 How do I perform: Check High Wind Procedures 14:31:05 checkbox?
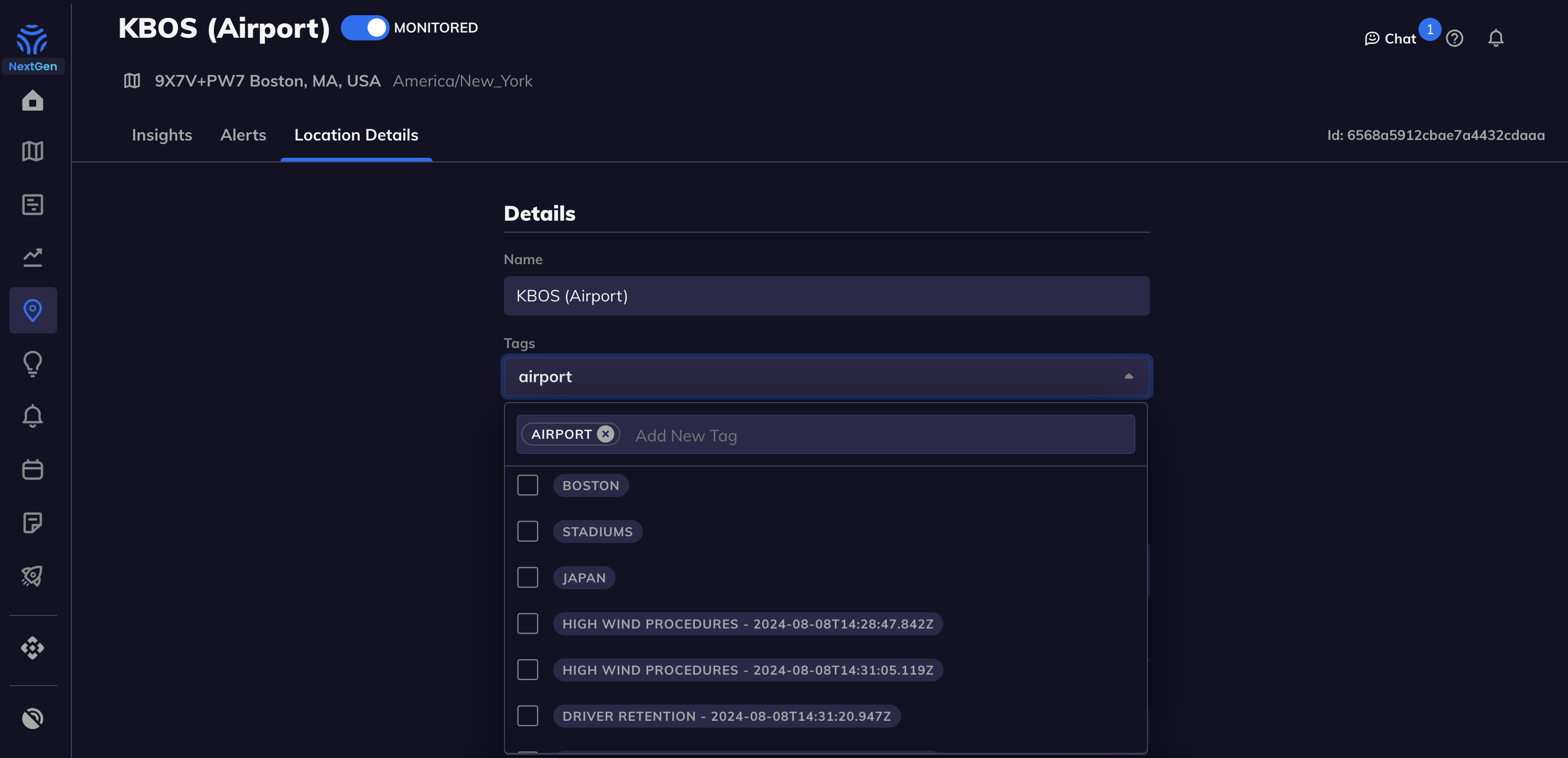pos(528,670)
